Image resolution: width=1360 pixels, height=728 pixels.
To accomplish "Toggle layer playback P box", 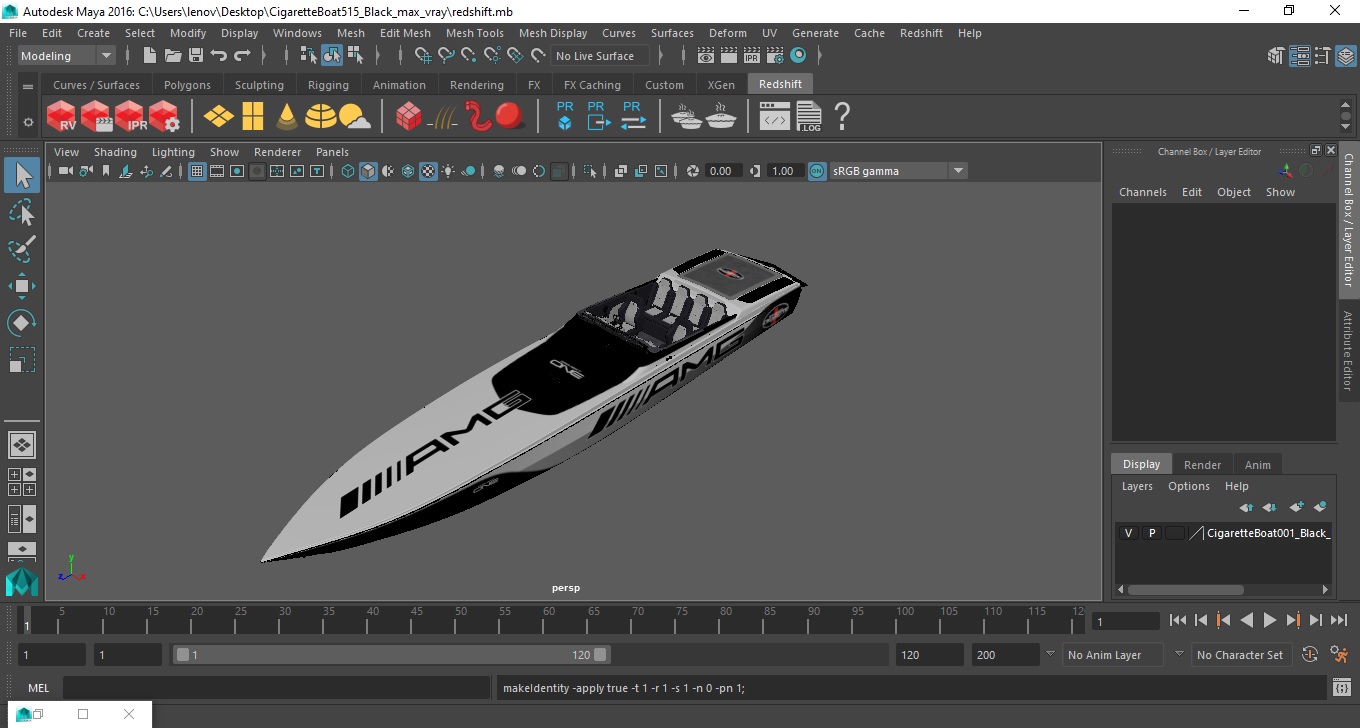I will (x=1151, y=533).
